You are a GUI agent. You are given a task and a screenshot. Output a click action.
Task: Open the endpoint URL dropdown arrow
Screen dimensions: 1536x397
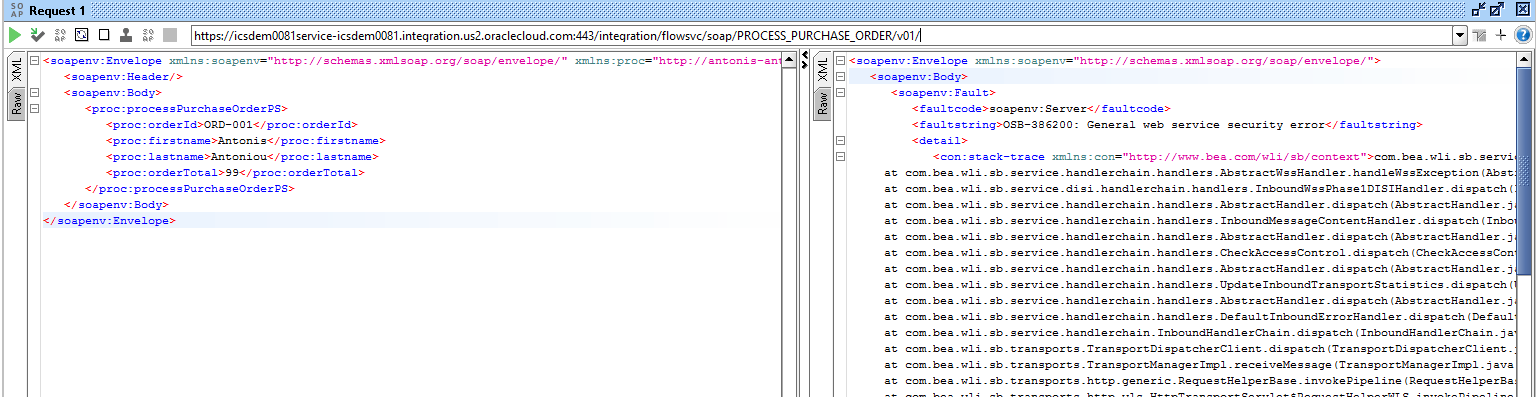point(1460,35)
